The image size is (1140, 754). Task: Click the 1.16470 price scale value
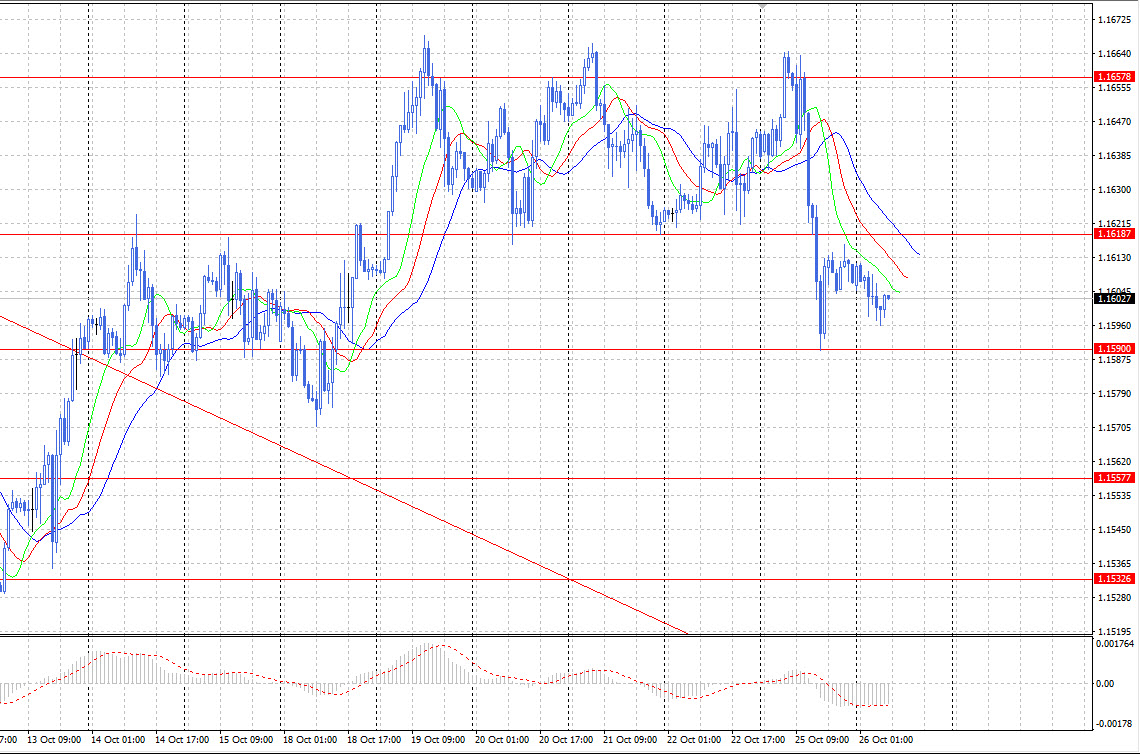(x=1114, y=122)
